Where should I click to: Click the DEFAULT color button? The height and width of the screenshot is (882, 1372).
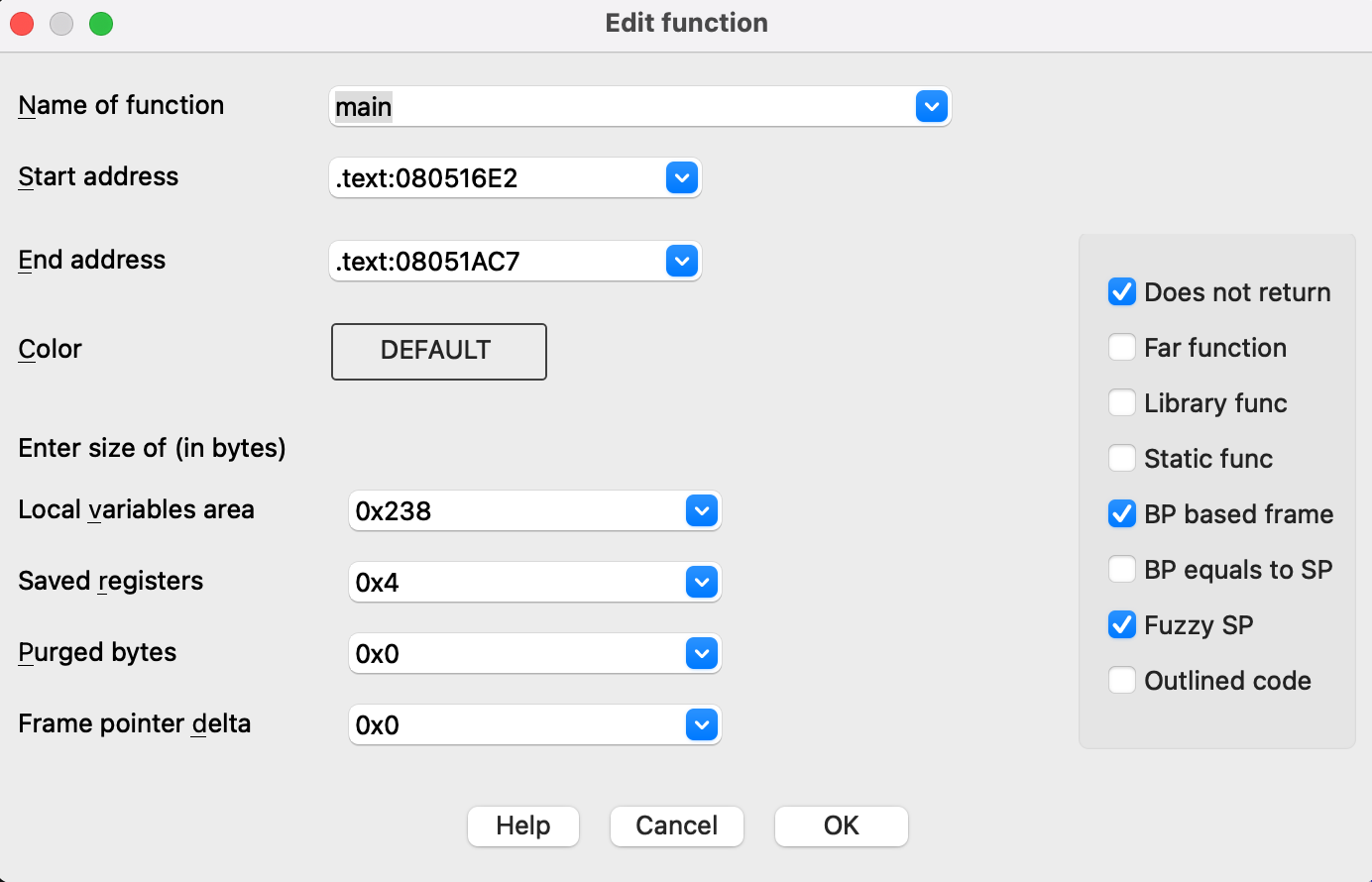point(438,351)
